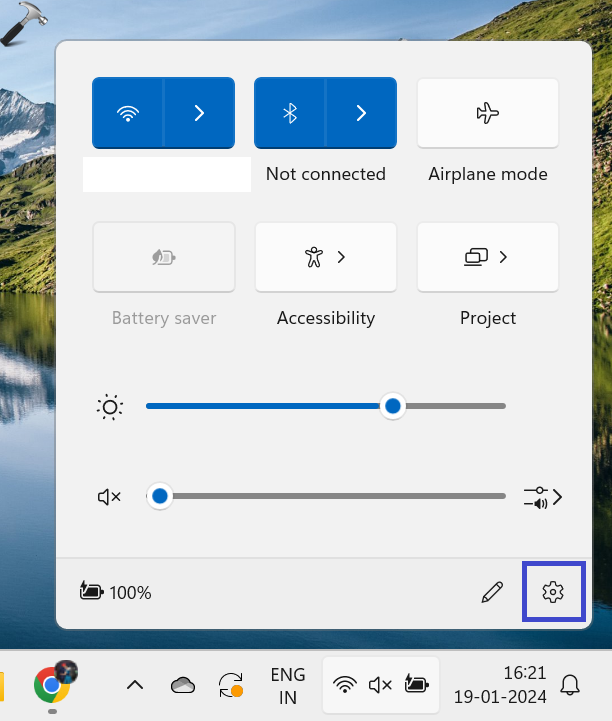This screenshot has height=721, width=612.
Task: Adjust the brightness slider
Action: coord(326,406)
